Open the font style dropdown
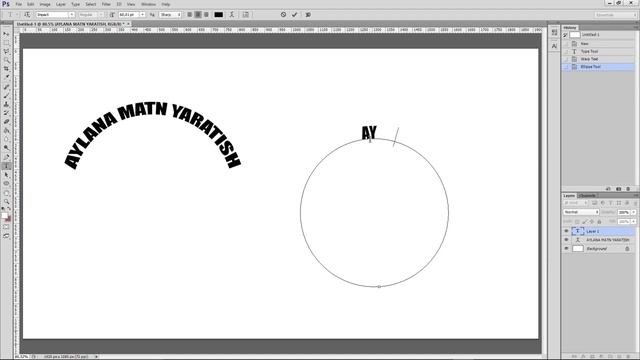Viewport: 640px width, 360px height. (101, 15)
